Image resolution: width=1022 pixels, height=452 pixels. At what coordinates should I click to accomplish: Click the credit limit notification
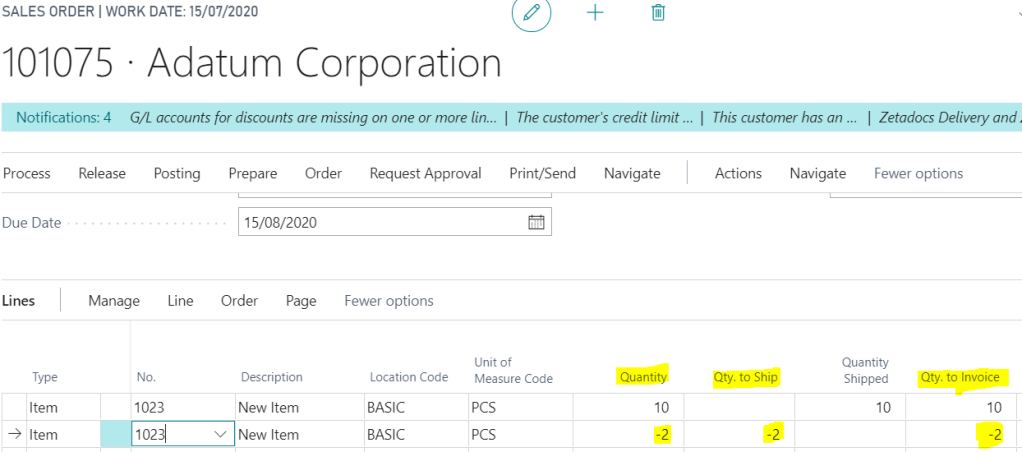point(604,118)
